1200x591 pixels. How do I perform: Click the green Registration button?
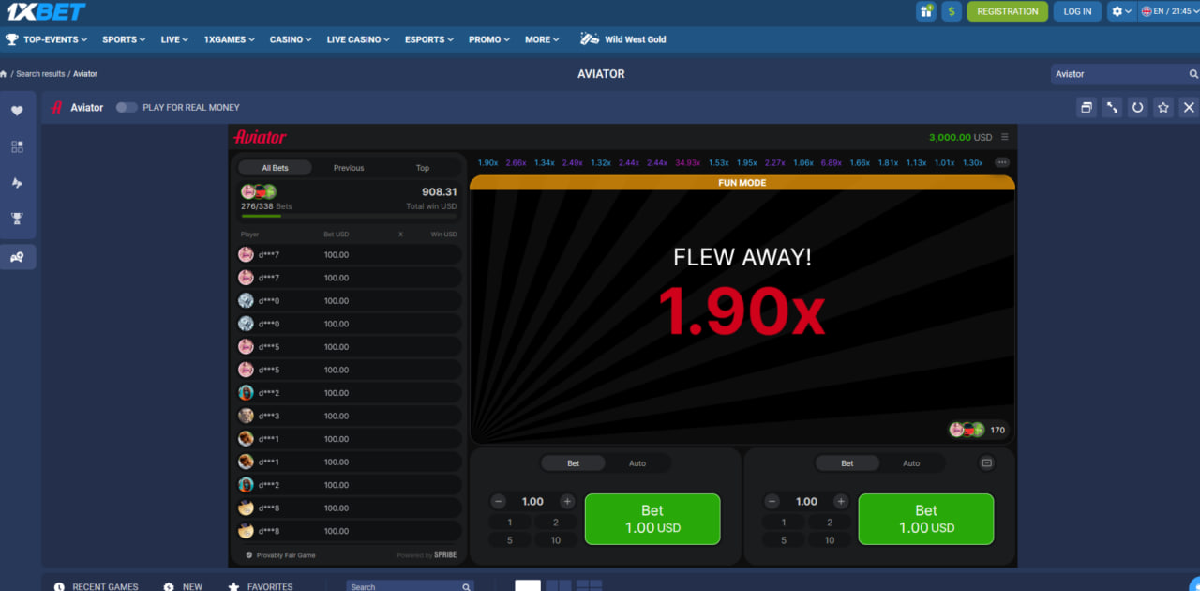(x=1007, y=11)
